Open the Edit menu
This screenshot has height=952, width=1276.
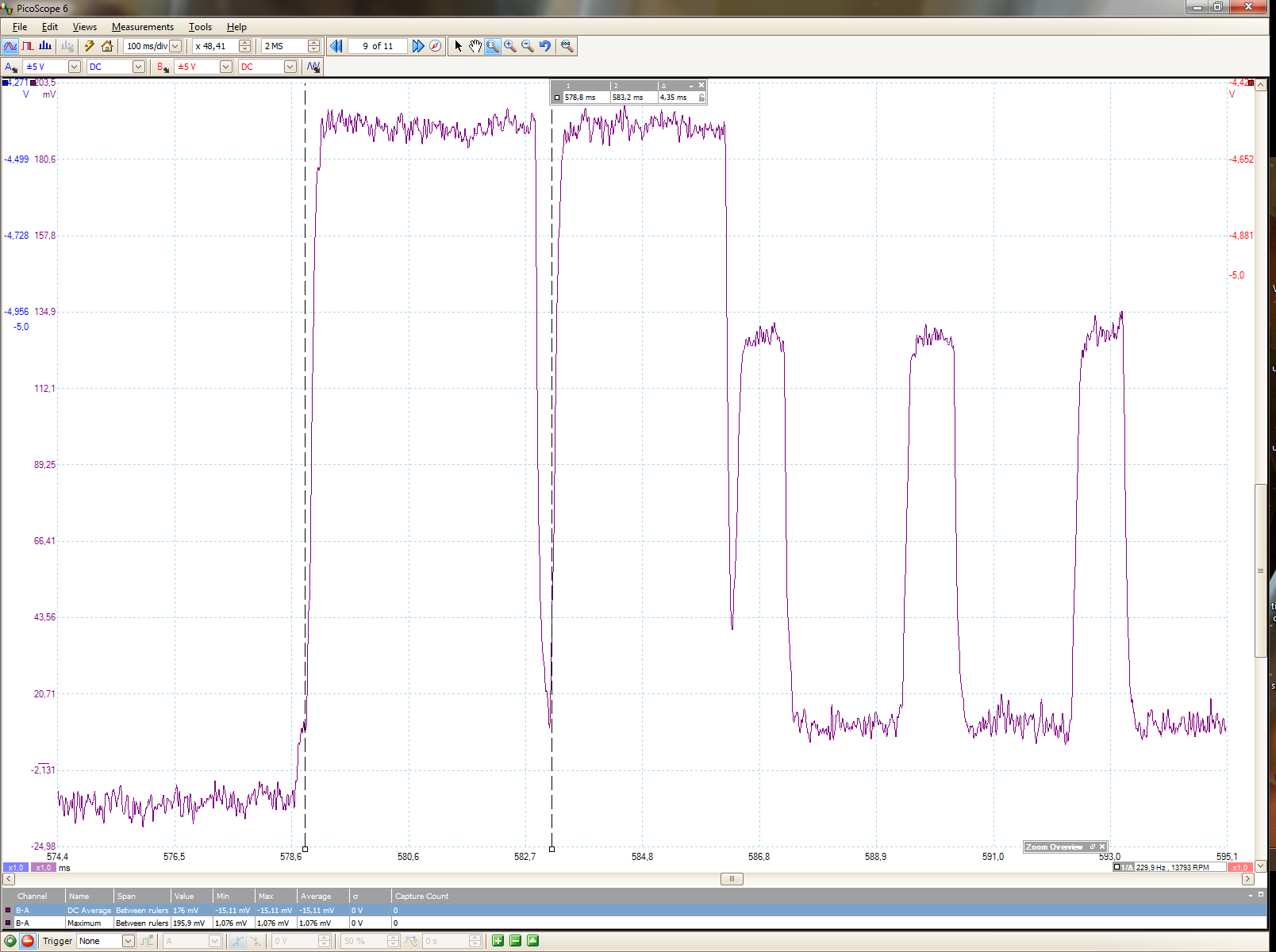click(x=50, y=26)
